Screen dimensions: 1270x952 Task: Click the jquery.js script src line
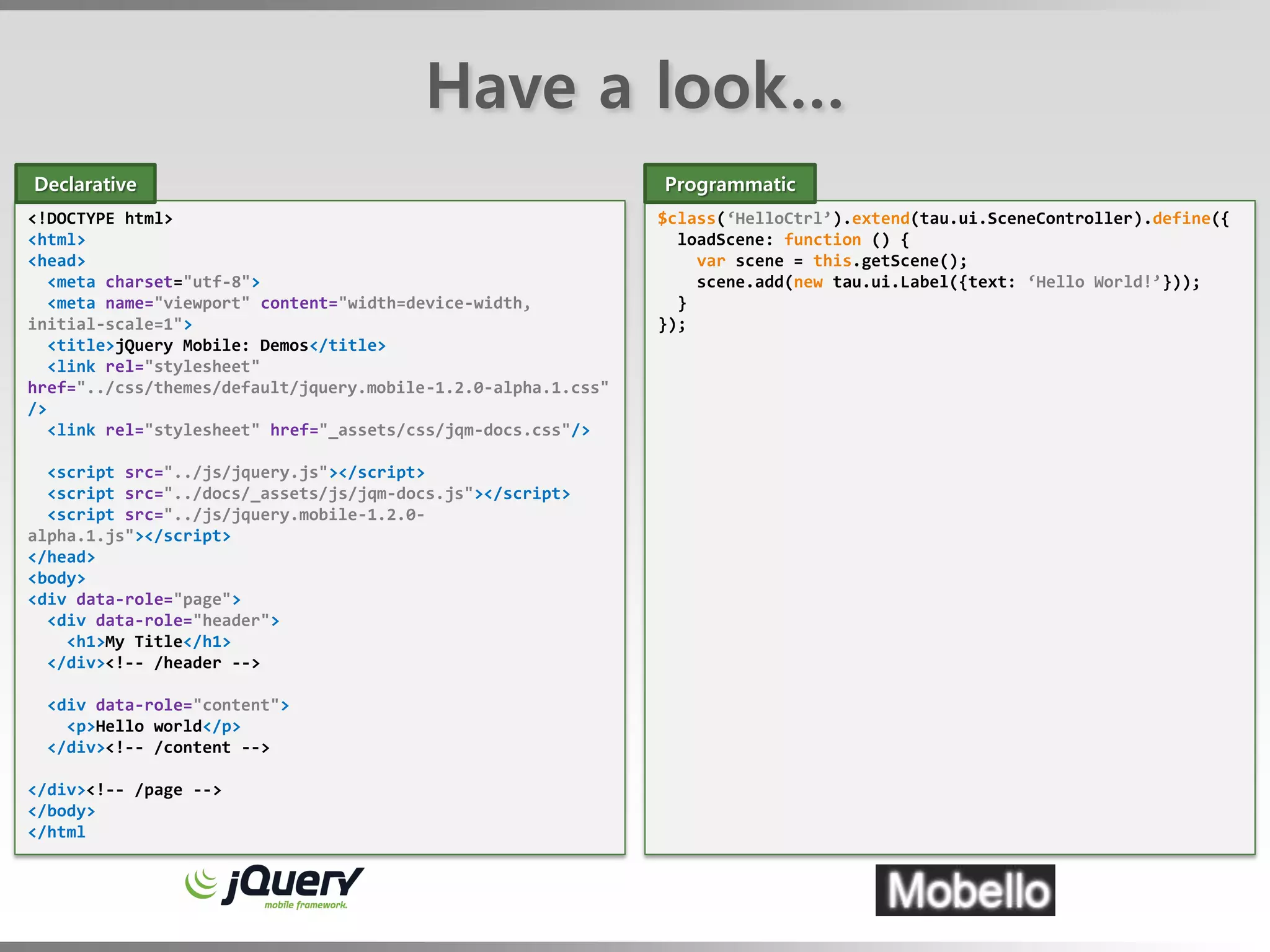pyautogui.click(x=236, y=472)
